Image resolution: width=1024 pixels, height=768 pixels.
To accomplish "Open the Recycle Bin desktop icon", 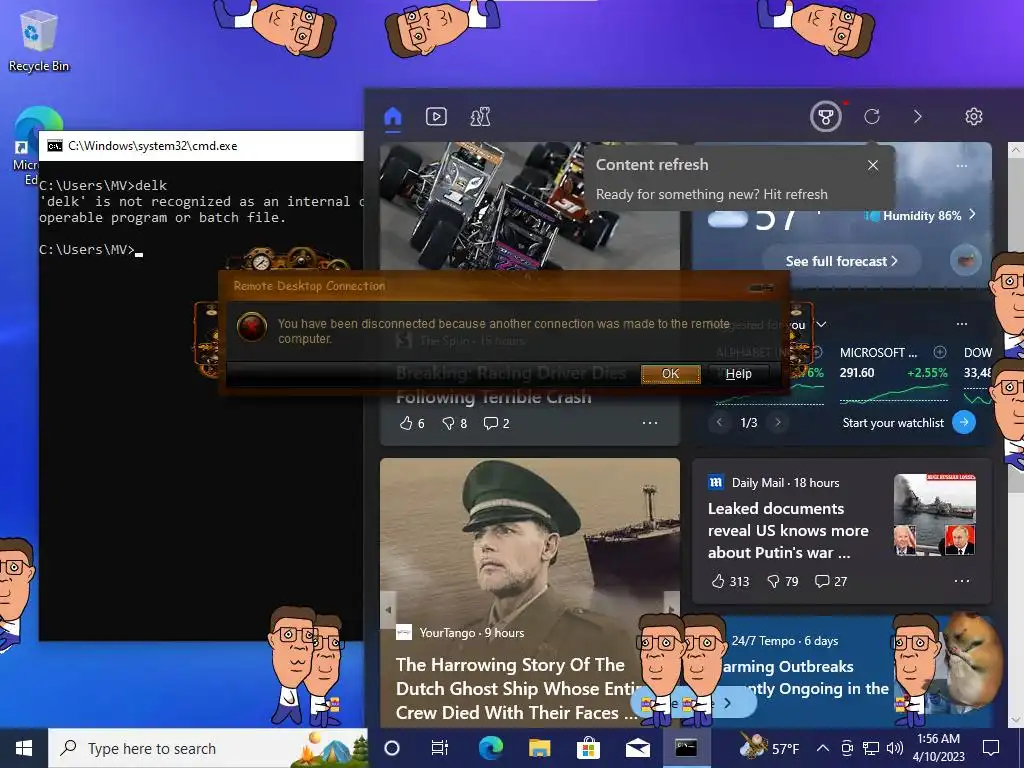I will tap(38, 42).
